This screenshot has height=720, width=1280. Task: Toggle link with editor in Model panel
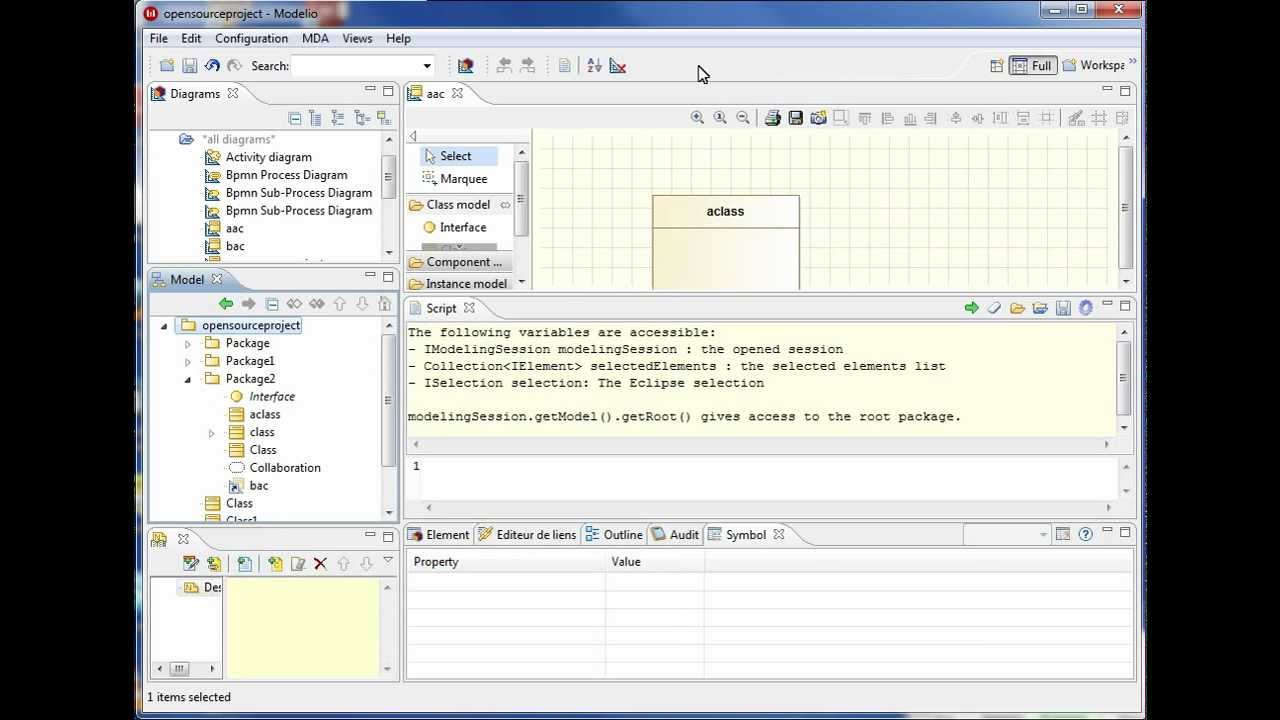(294, 304)
